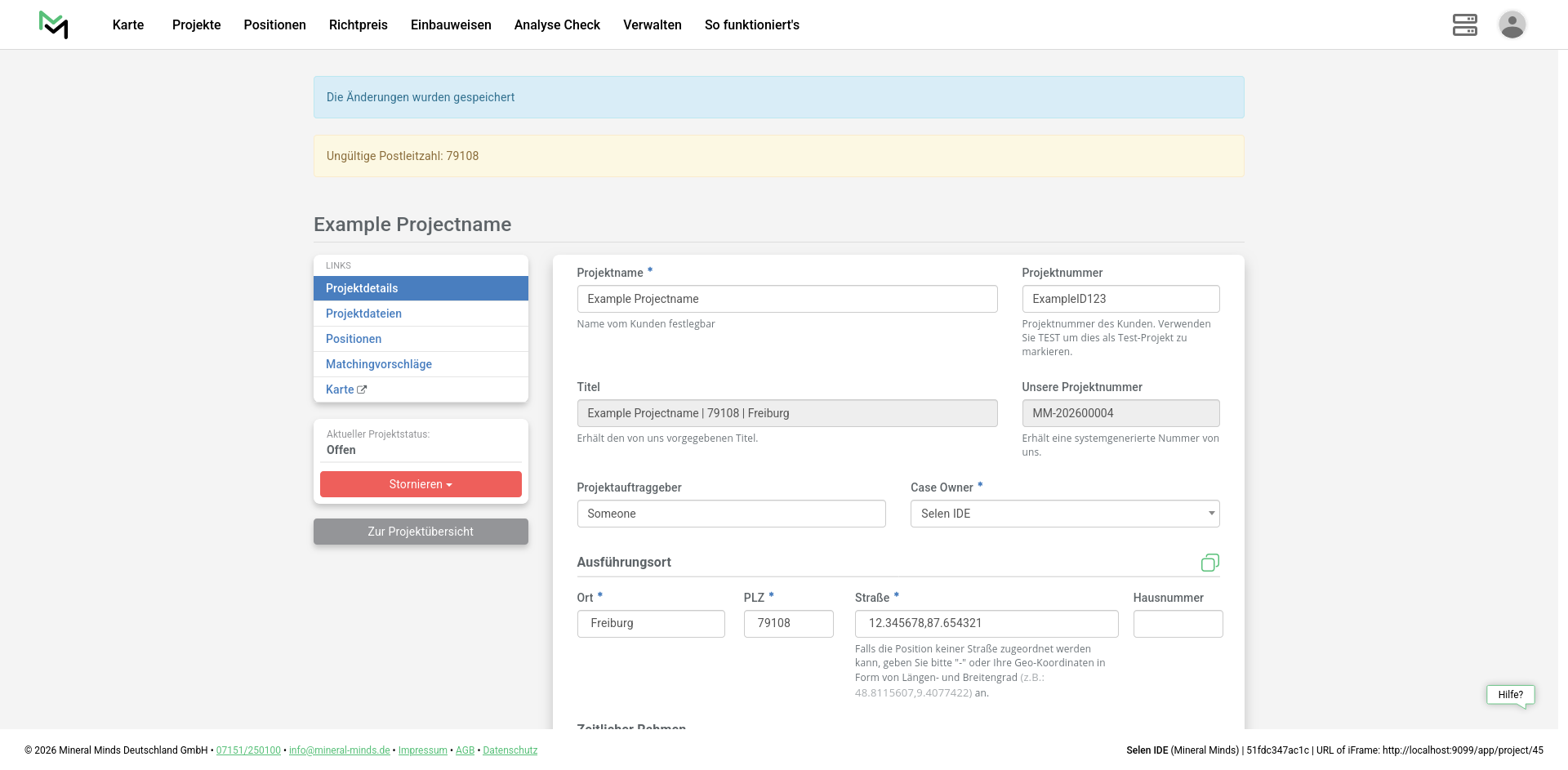Image resolution: width=1568 pixels, height=770 pixels.
Task: Go to Analyse Check in navigation
Action: point(557,24)
